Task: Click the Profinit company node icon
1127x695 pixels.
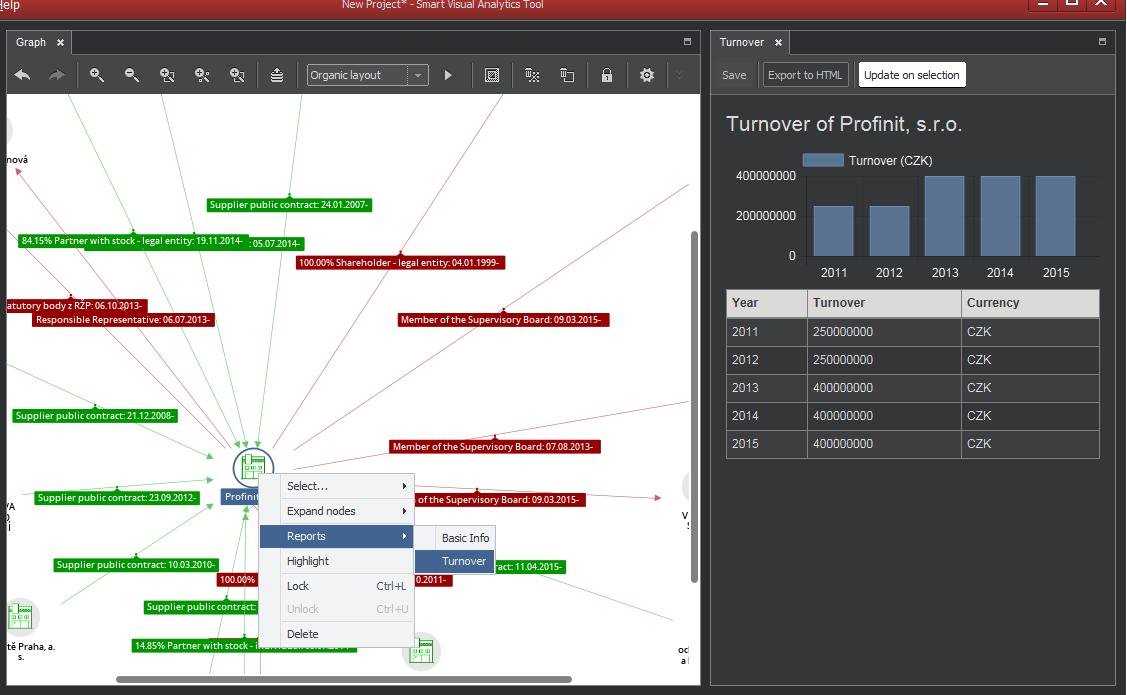Action: [x=253, y=467]
